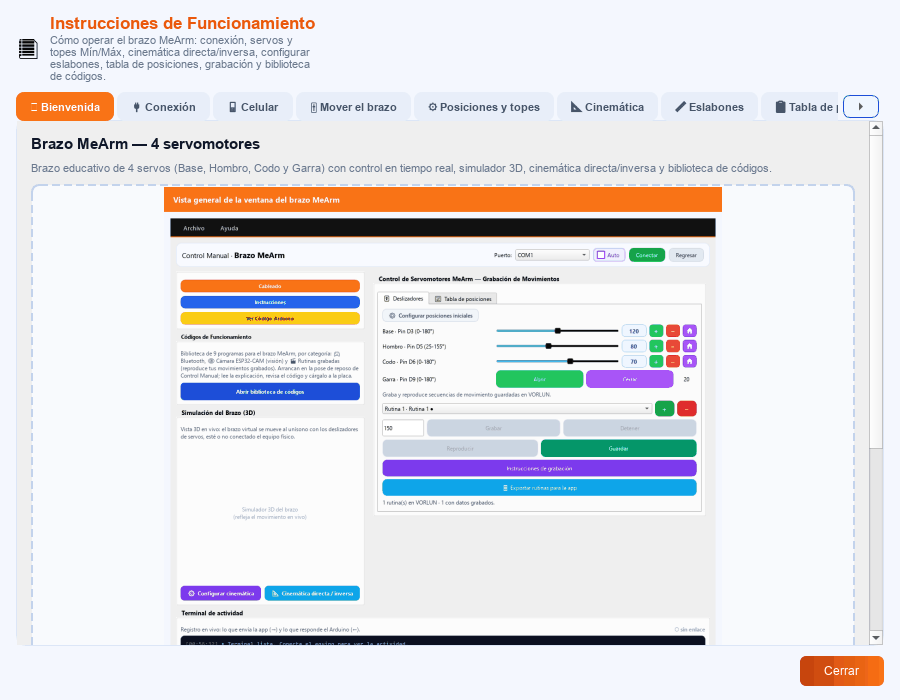Select the Deslizadores tab in the preview

[x=403, y=298]
